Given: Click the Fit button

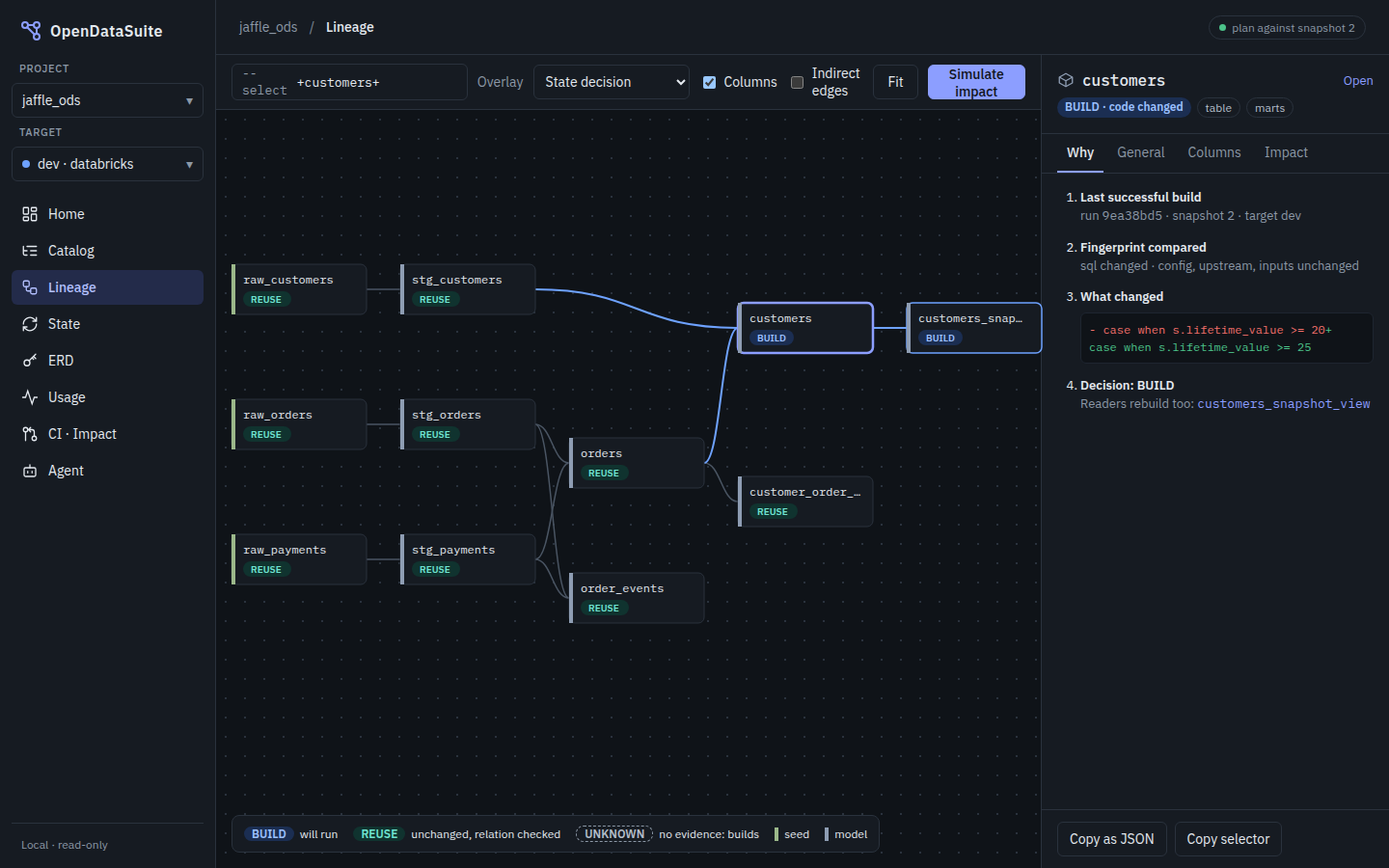Looking at the screenshot, I should [x=895, y=82].
